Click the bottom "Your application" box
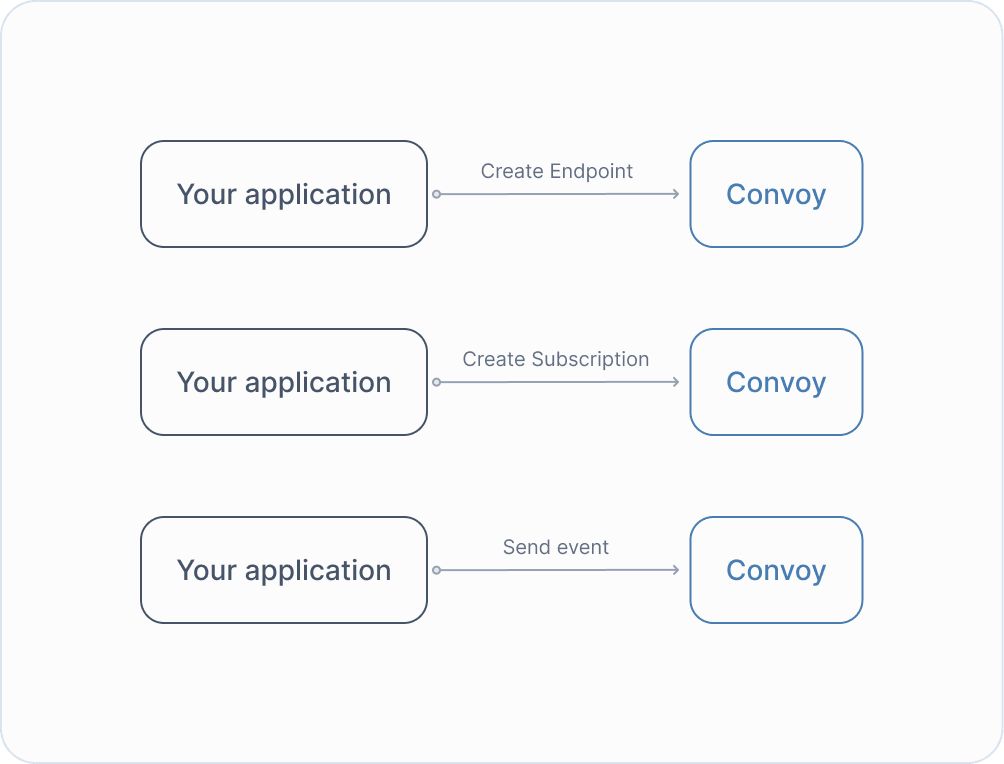This screenshot has height=764, width=1004. (284, 570)
